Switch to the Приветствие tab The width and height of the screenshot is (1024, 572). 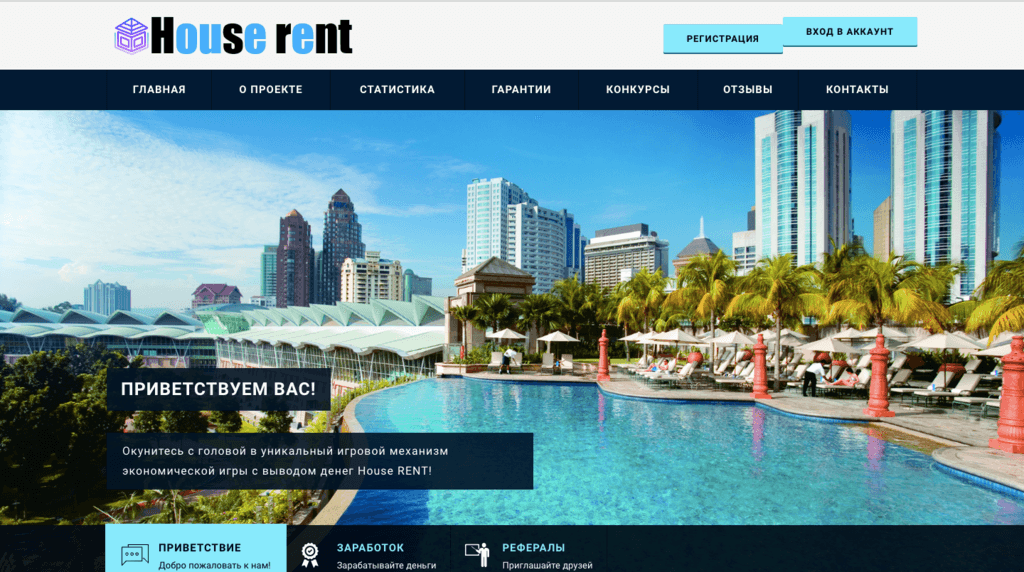point(199,548)
